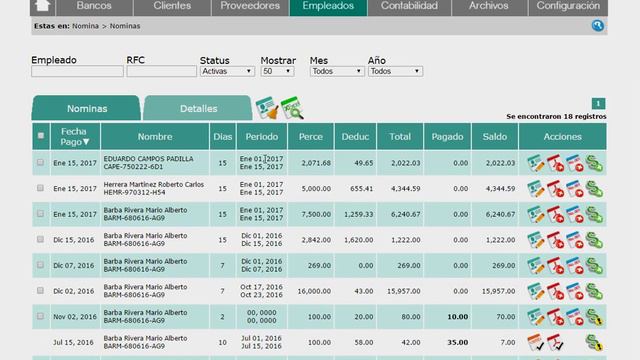Click the green dollar icon in the 6,240.67 row

tap(594, 215)
